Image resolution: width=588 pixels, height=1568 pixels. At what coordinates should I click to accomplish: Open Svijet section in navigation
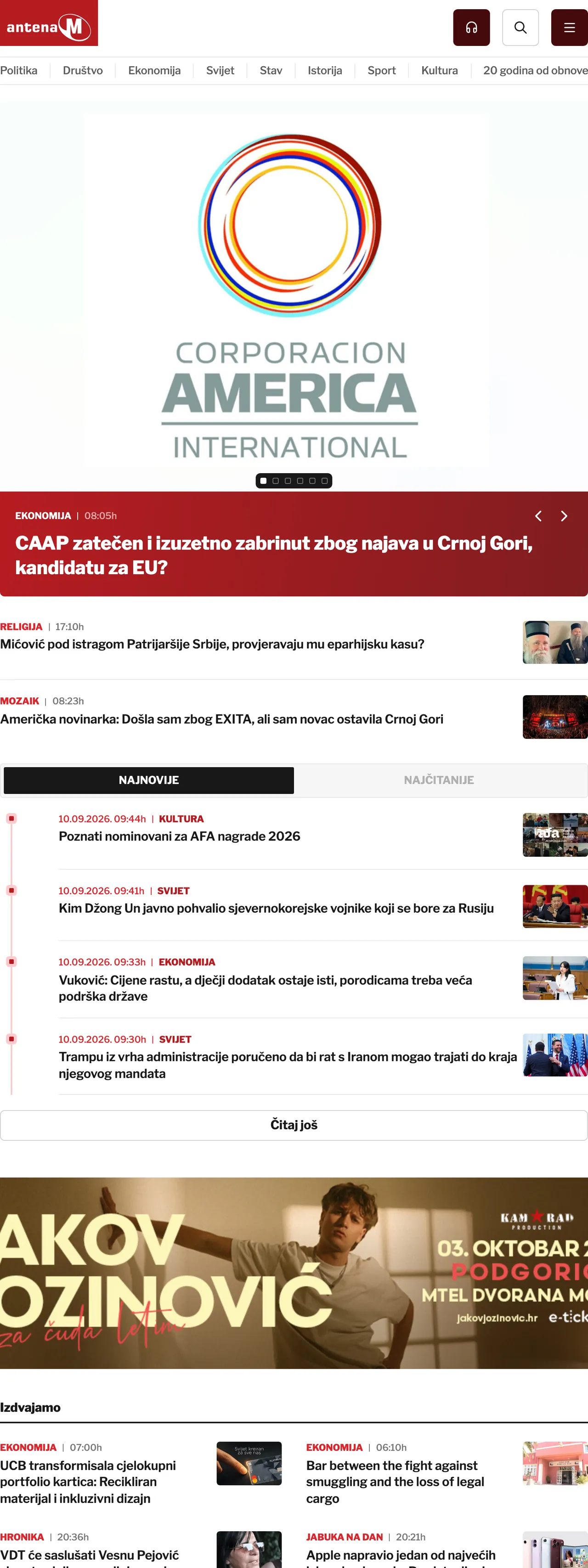coord(220,71)
